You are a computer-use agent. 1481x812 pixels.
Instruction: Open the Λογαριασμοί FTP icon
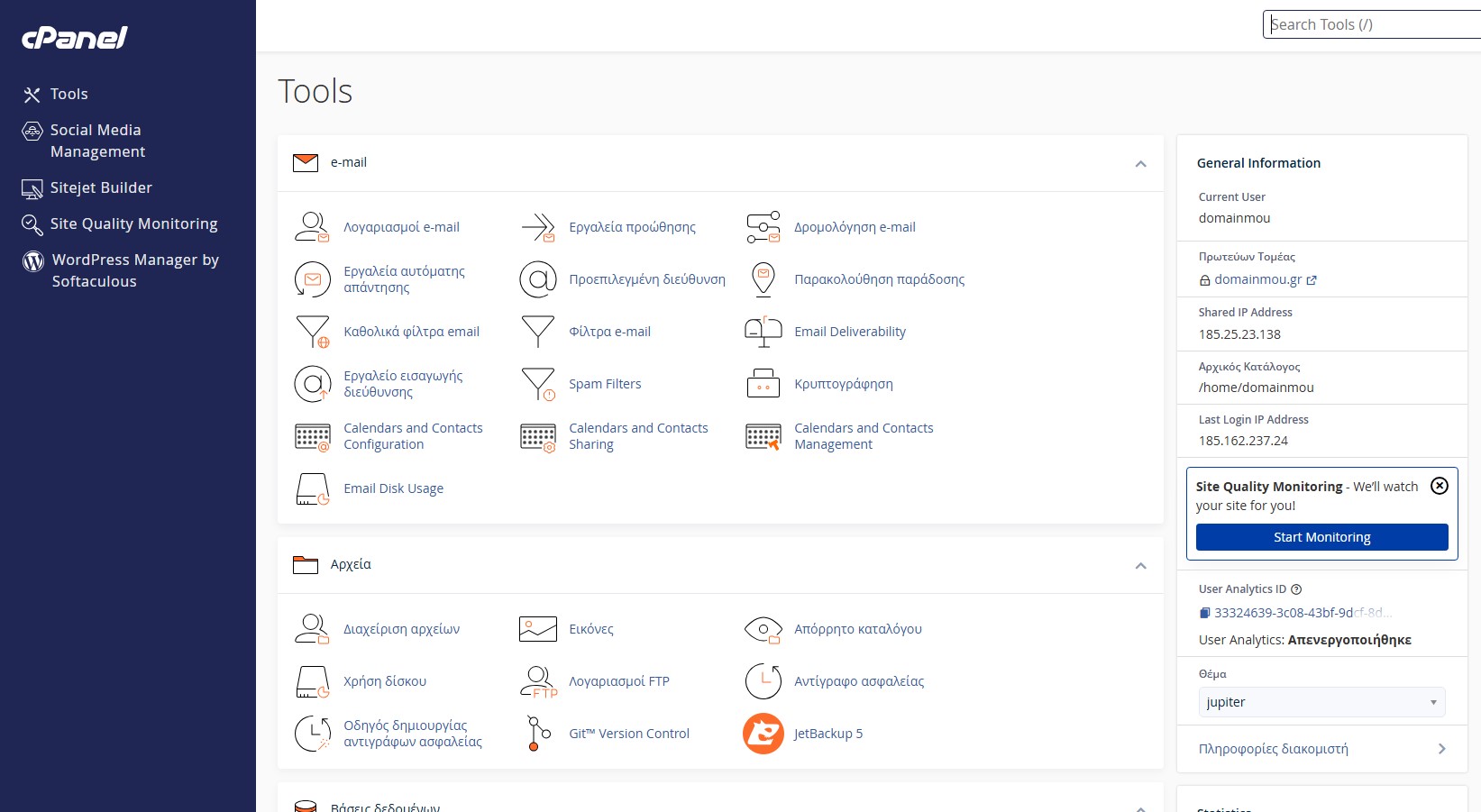pos(537,681)
